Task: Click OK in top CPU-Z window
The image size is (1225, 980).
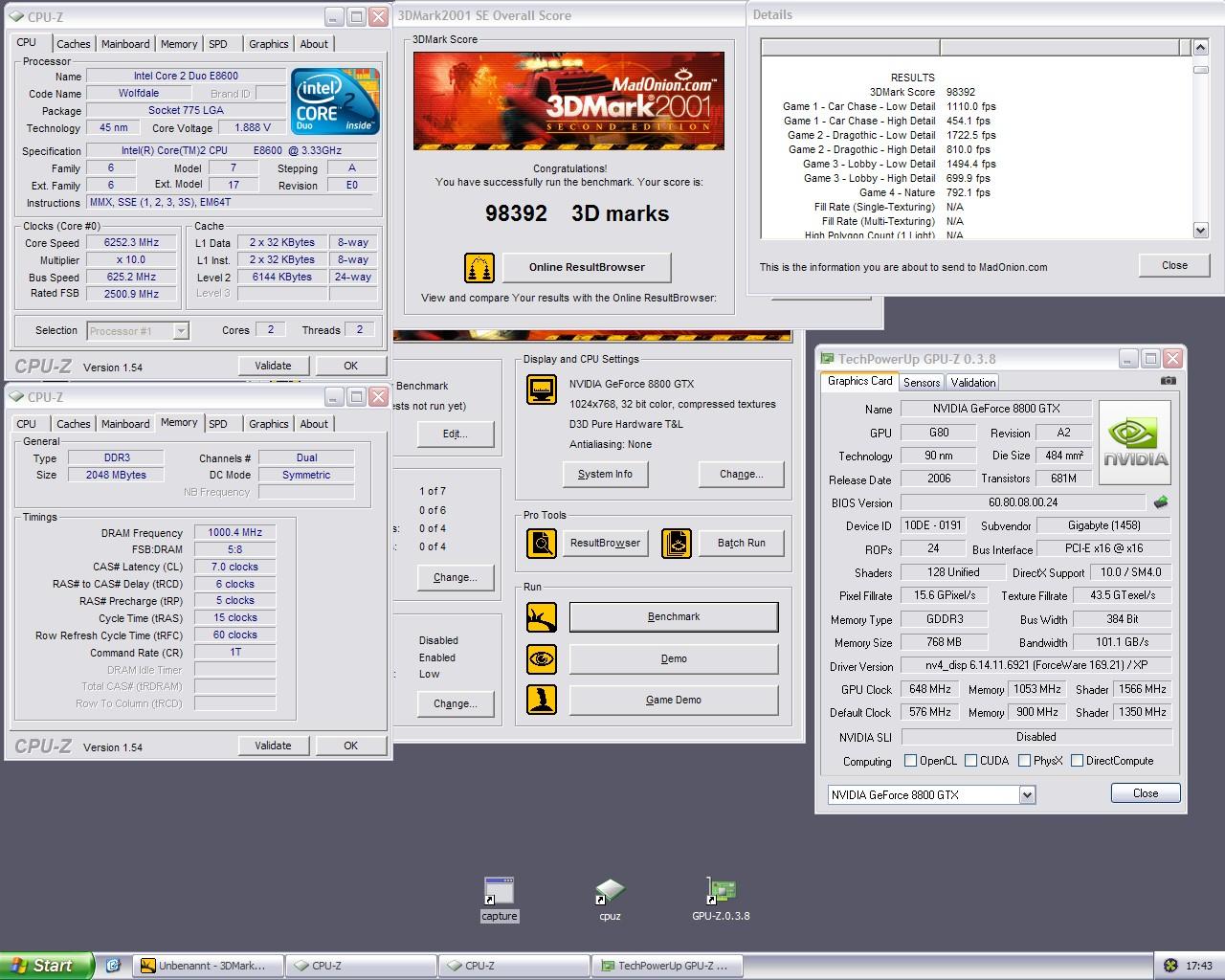Action: [350, 366]
